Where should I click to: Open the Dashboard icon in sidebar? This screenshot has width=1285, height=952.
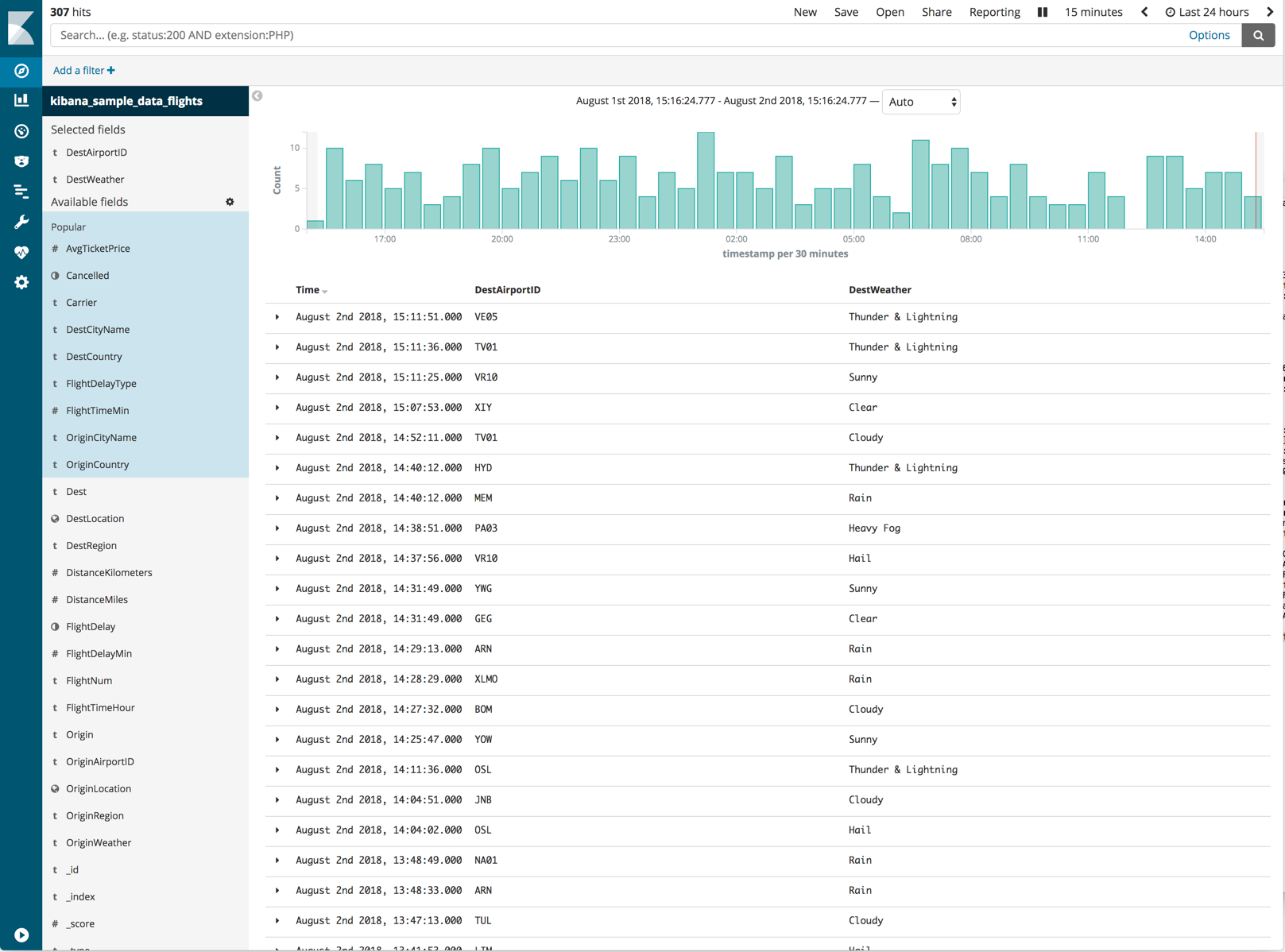click(x=21, y=131)
